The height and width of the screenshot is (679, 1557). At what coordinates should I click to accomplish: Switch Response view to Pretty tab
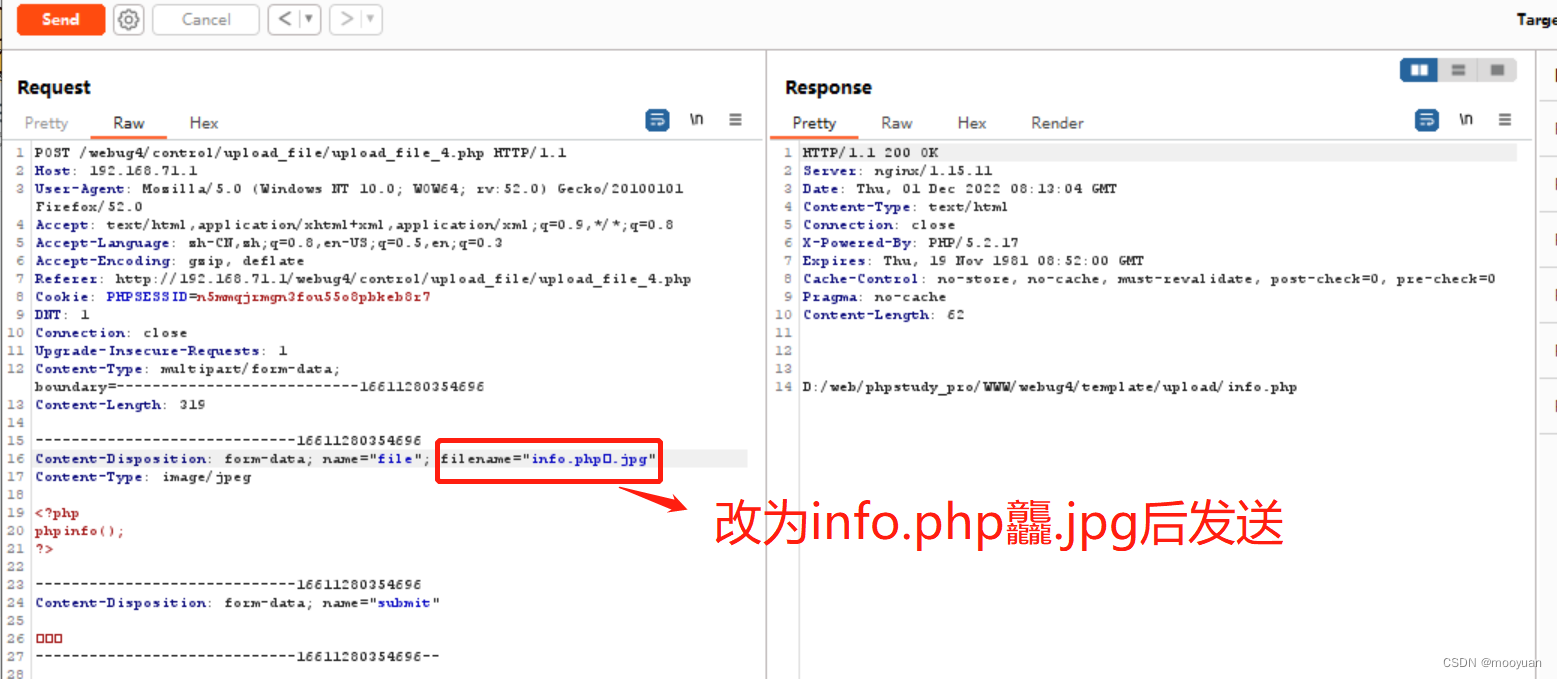coord(814,123)
